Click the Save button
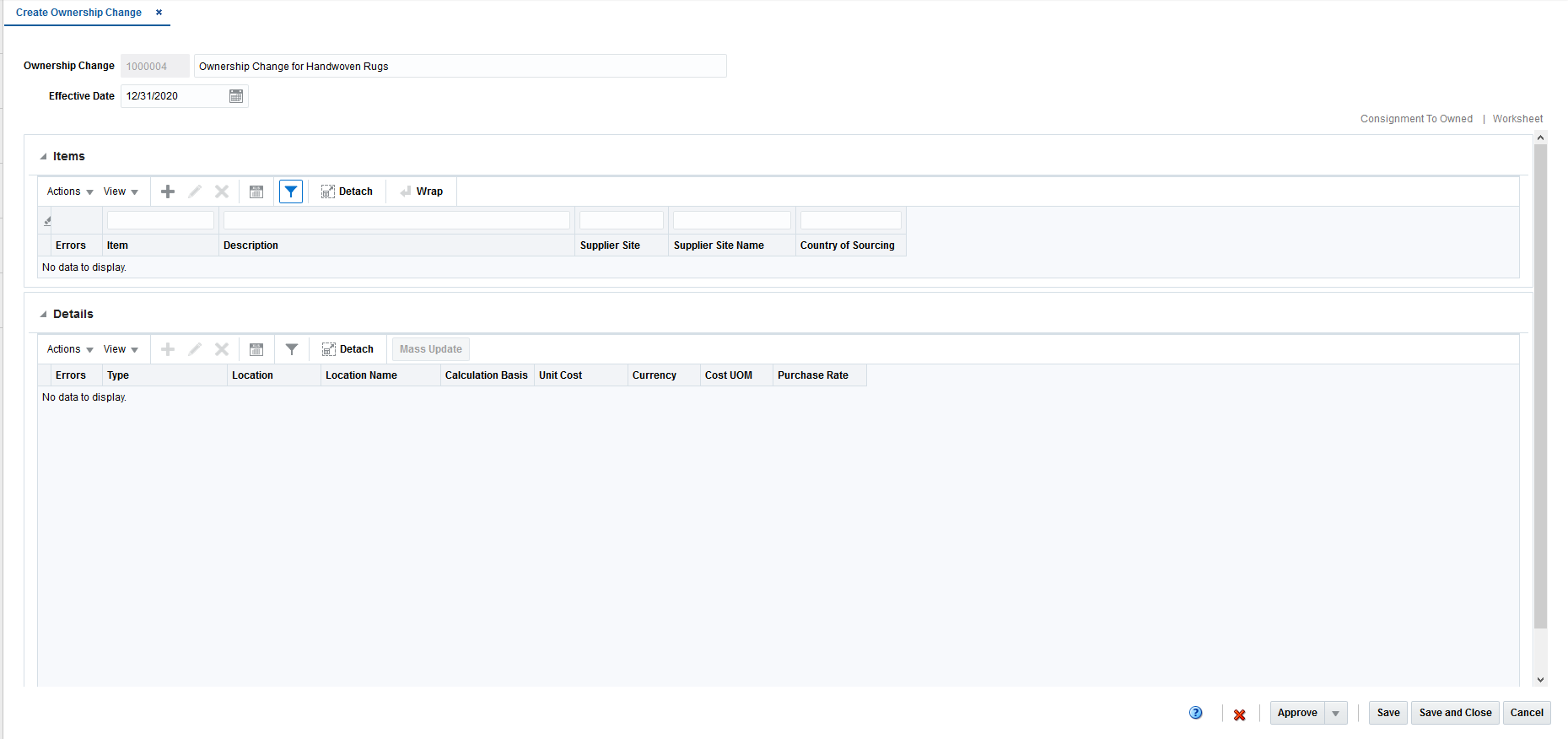The image size is (1568, 739). [1388, 713]
